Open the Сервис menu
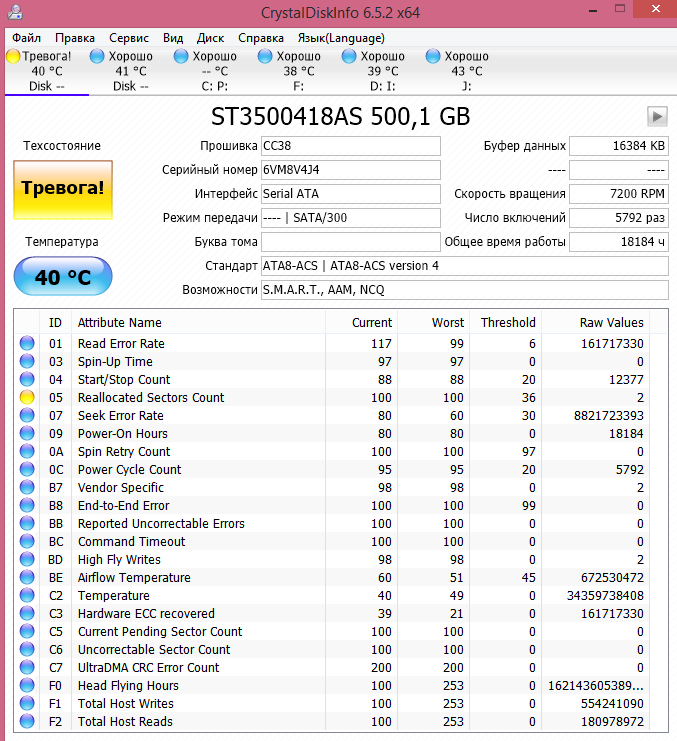 (x=129, y=38)
